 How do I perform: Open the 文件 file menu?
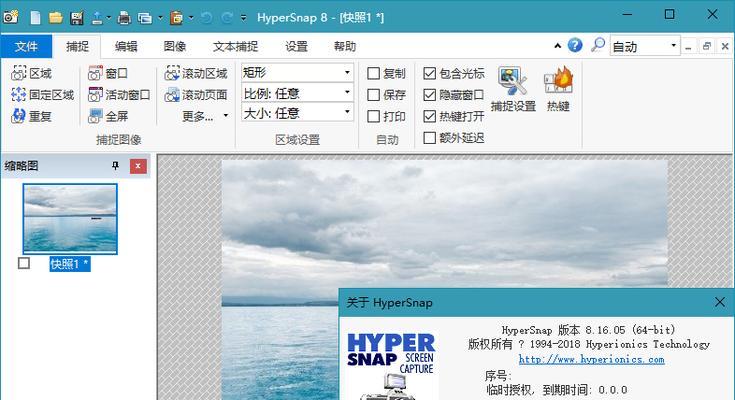[x=26, y=46]
